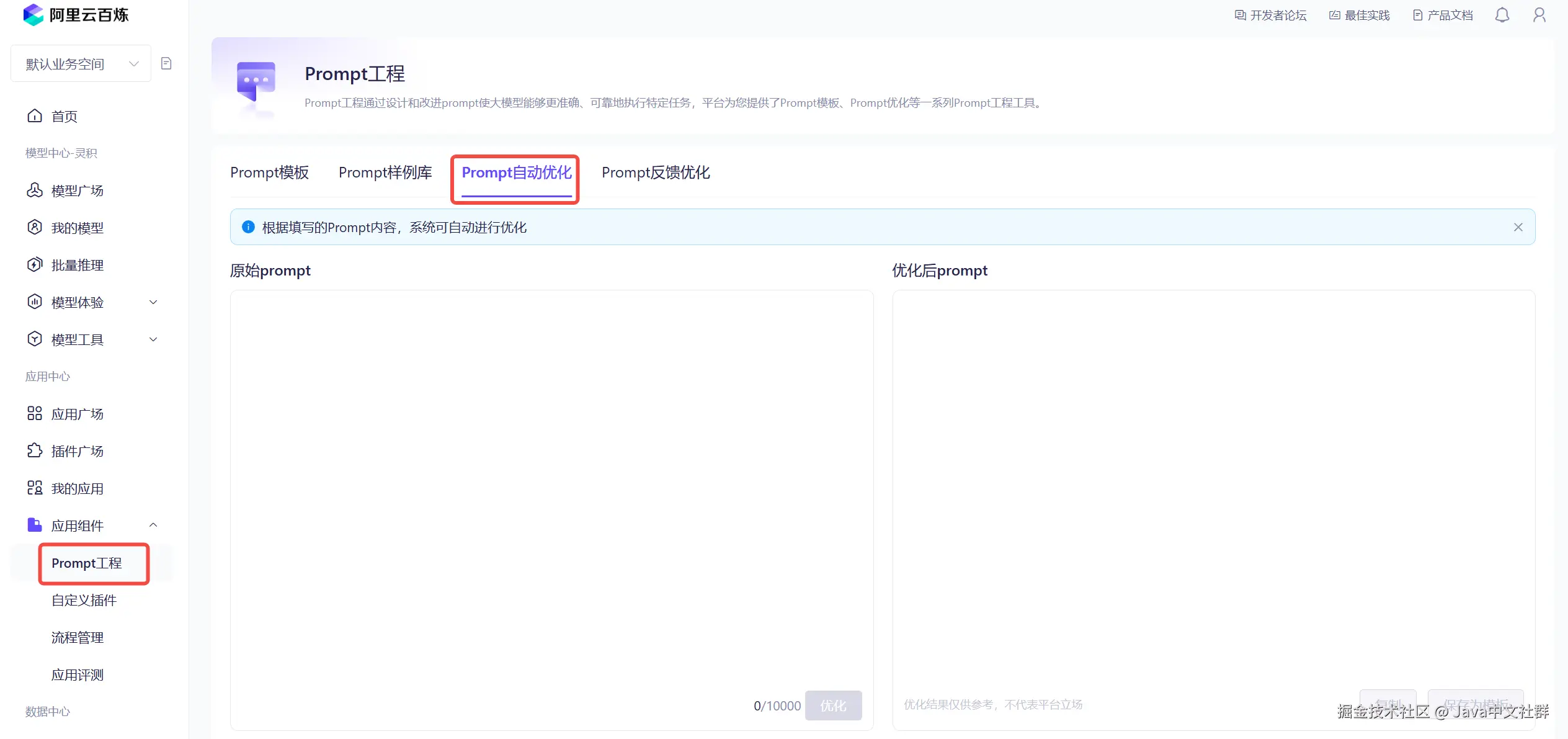
Task: Switch to the Prompt模板 tab
Action: pos(269,172)
